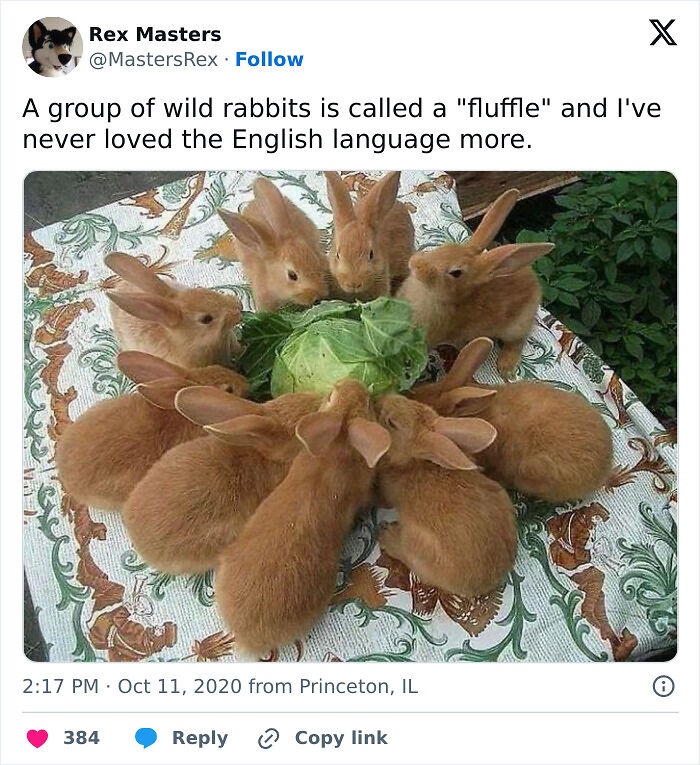The width and height of the screenshot is (700, 765).
Task: Open the Rex Masters display name
Action: tap(155, 34)
